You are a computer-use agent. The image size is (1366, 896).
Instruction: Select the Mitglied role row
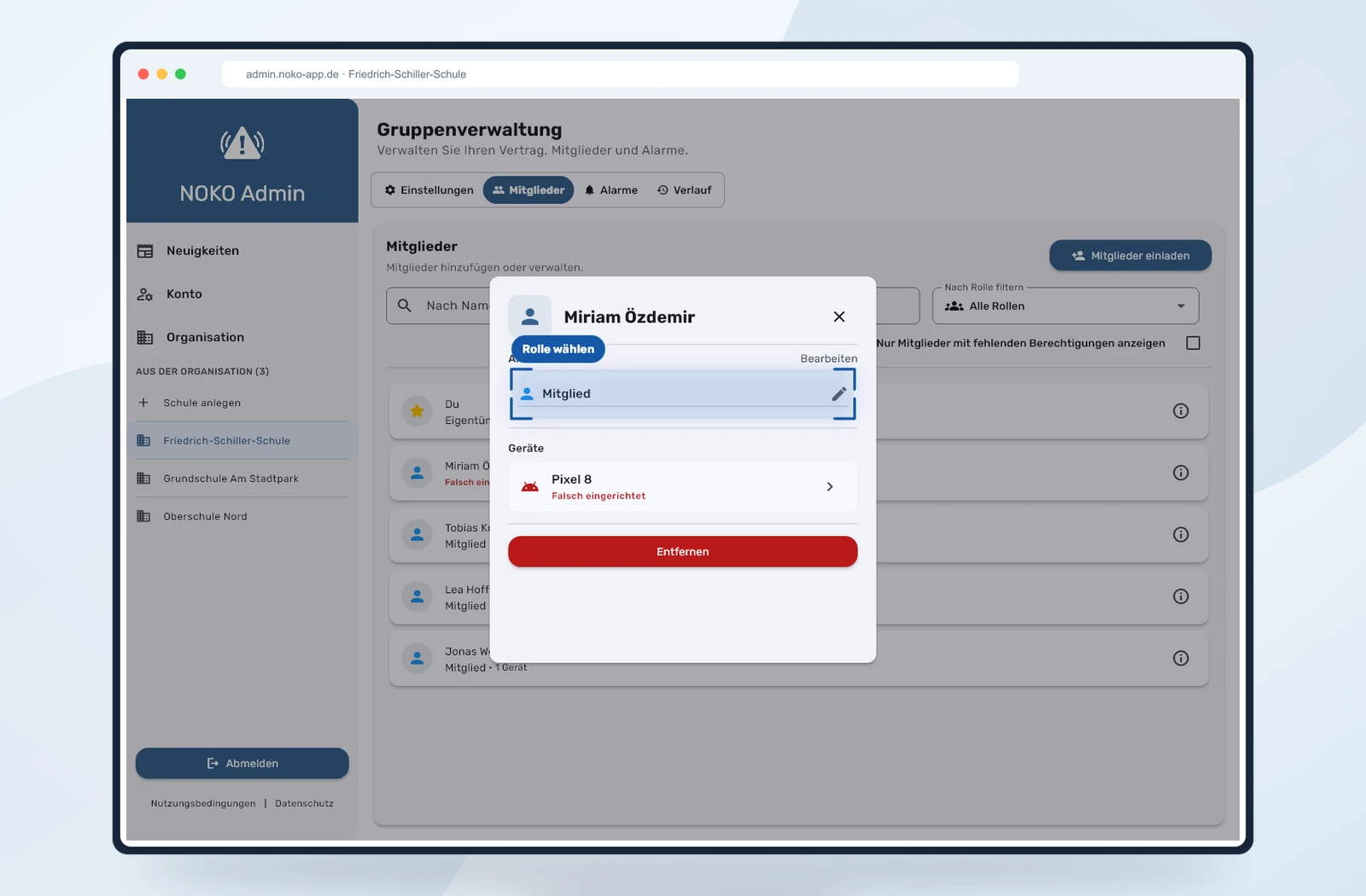click(683, 393)
